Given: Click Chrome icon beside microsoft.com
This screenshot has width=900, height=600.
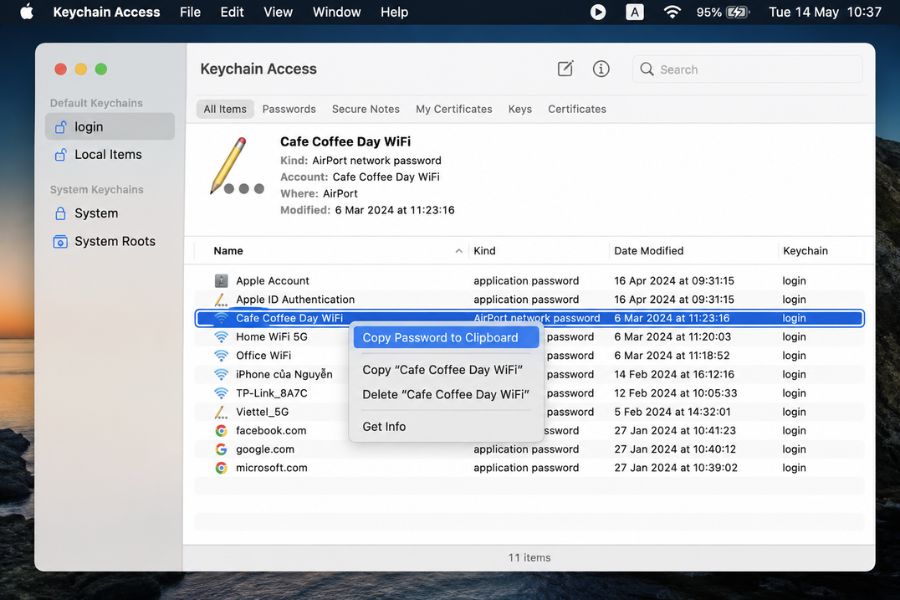Looking at the screenshot, I should tap(221, 468).
